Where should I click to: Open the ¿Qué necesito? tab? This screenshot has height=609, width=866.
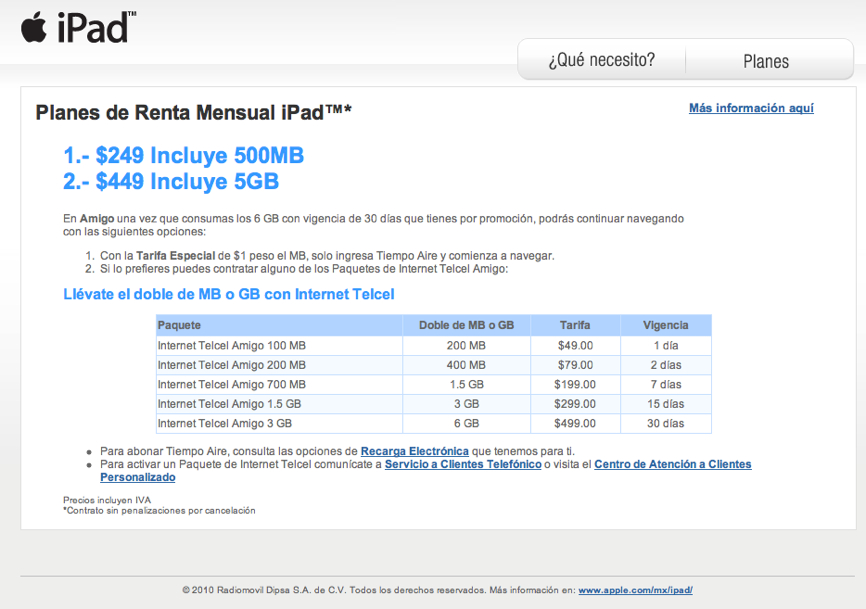click(601, 60)
